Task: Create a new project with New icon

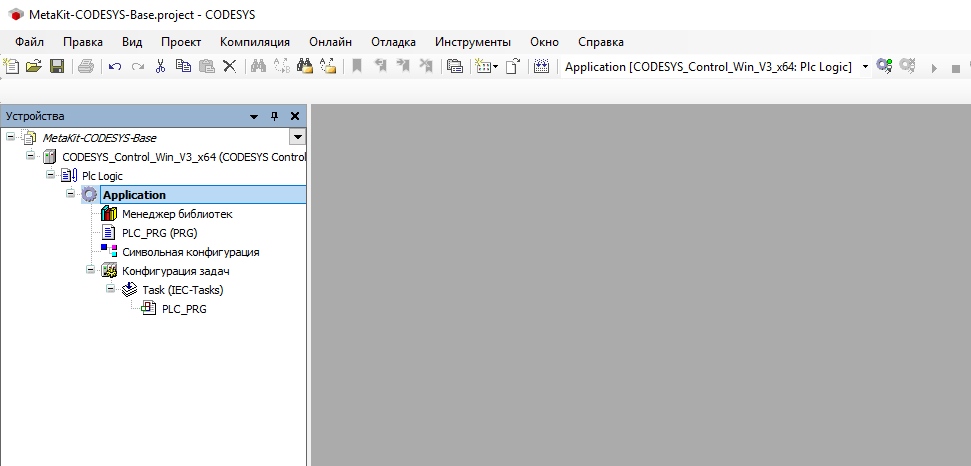Action: [x=11, y=66]
